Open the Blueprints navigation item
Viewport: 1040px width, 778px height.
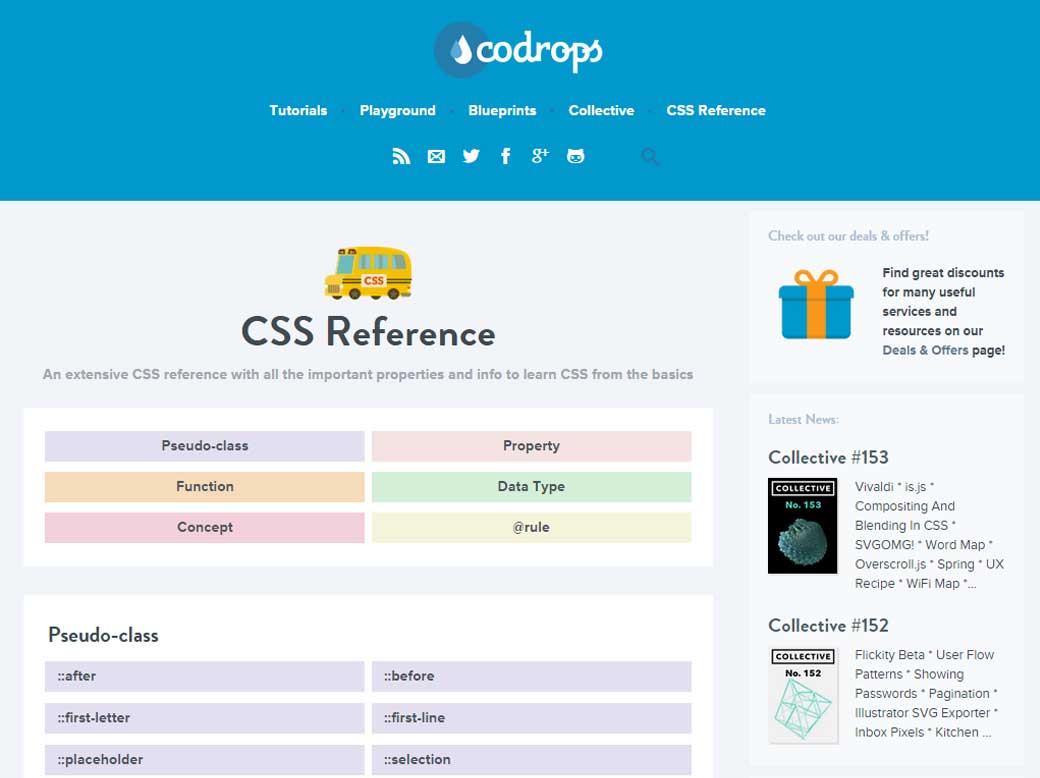tap(502, 110)
